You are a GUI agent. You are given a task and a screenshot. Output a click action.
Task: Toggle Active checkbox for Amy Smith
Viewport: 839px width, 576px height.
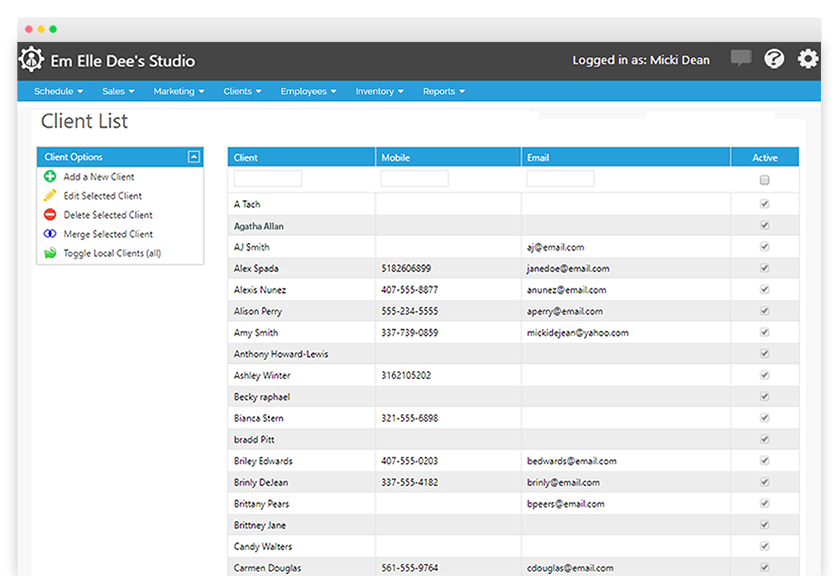[x=764, y=332]
